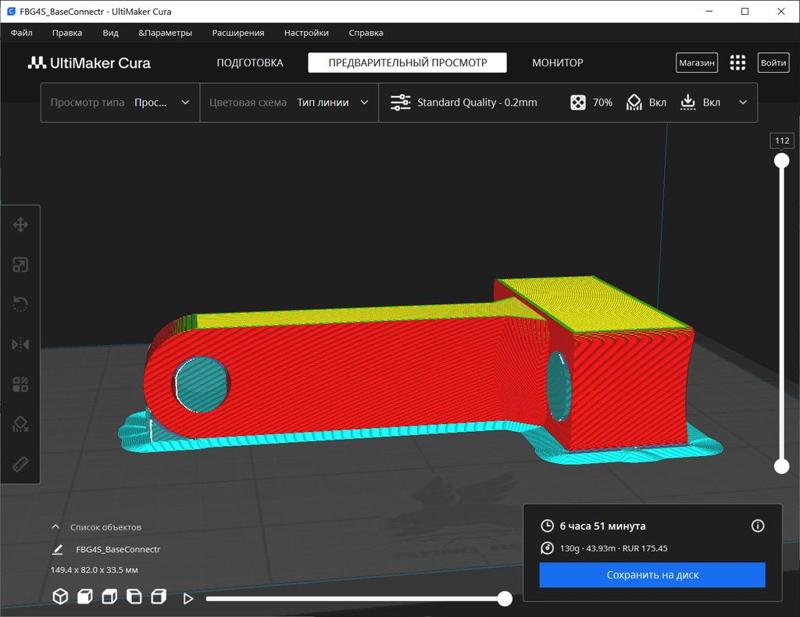Click the clock icon for print time
Screen dimensions: 800x617
(547, 526)
